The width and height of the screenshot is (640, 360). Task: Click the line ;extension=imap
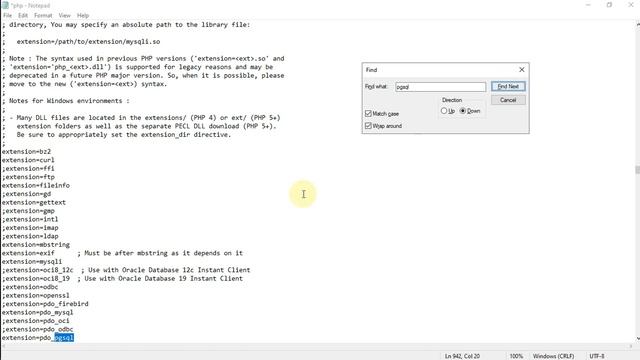coord(30,228)
